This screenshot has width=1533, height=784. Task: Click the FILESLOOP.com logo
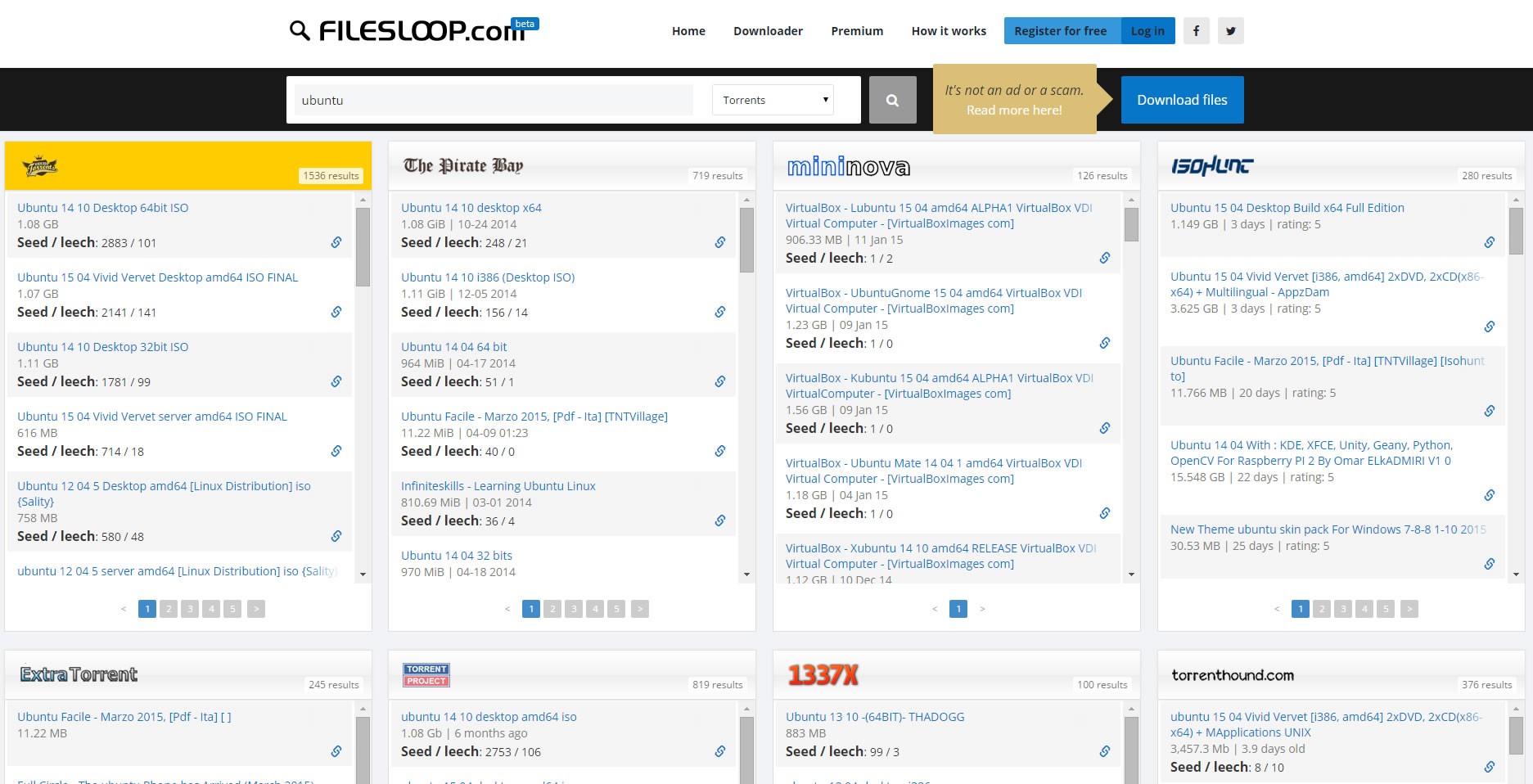click(x=408, y=31)
